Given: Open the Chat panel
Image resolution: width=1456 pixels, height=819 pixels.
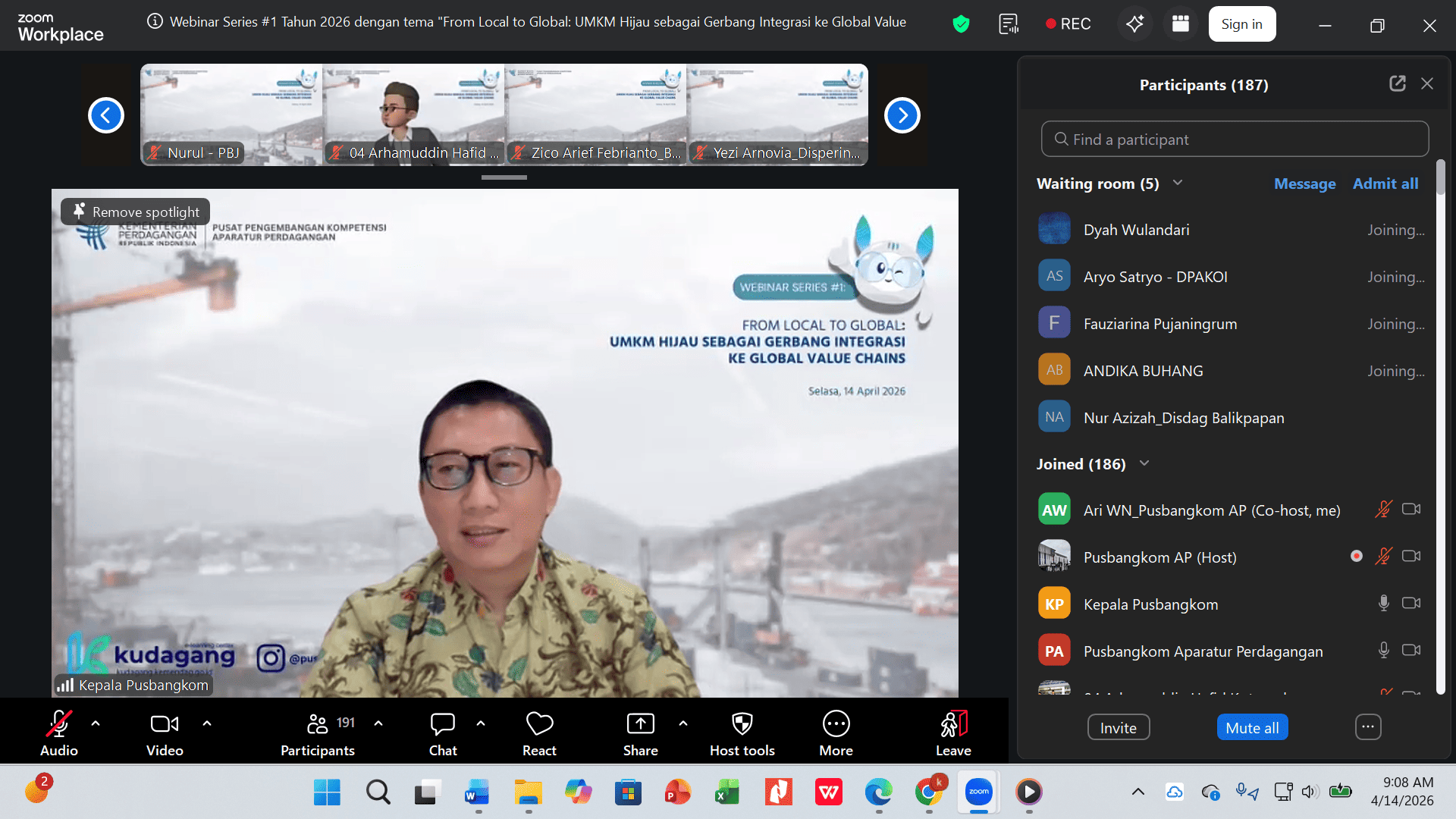Looking at the screenshot, I should (x=442, y=724).
